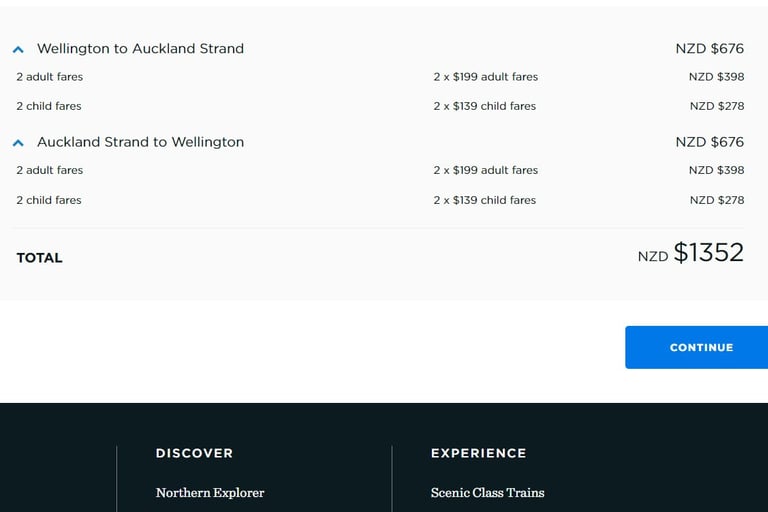Viewport: 768px width, 512px height.
Task: Select the EXPERIENCE footer heading
Action: [479, 453]
